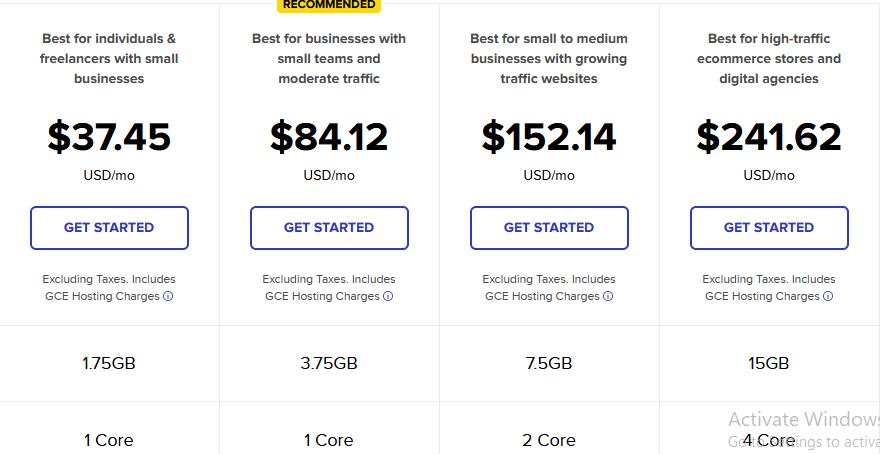Click the 1.75GB RAM cell
Screen dimensions: 880x454
[109, 364]
